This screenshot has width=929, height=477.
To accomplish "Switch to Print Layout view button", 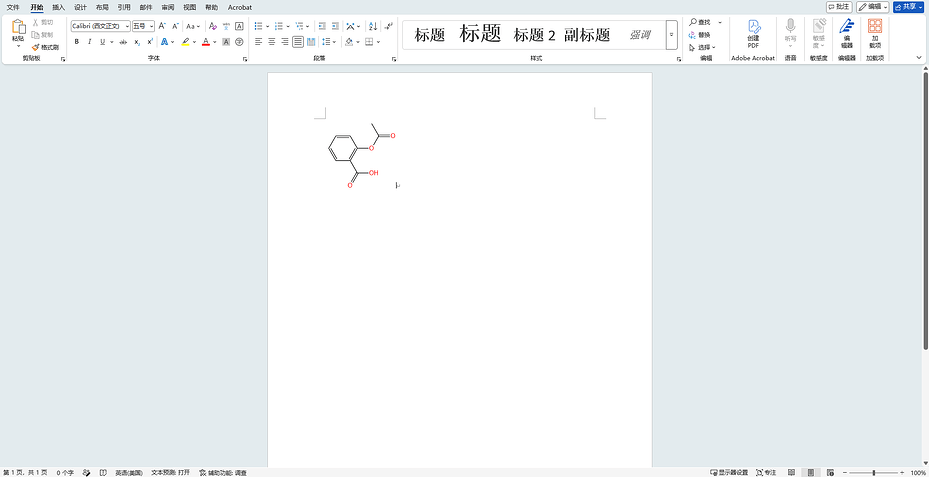I will 811,472.
